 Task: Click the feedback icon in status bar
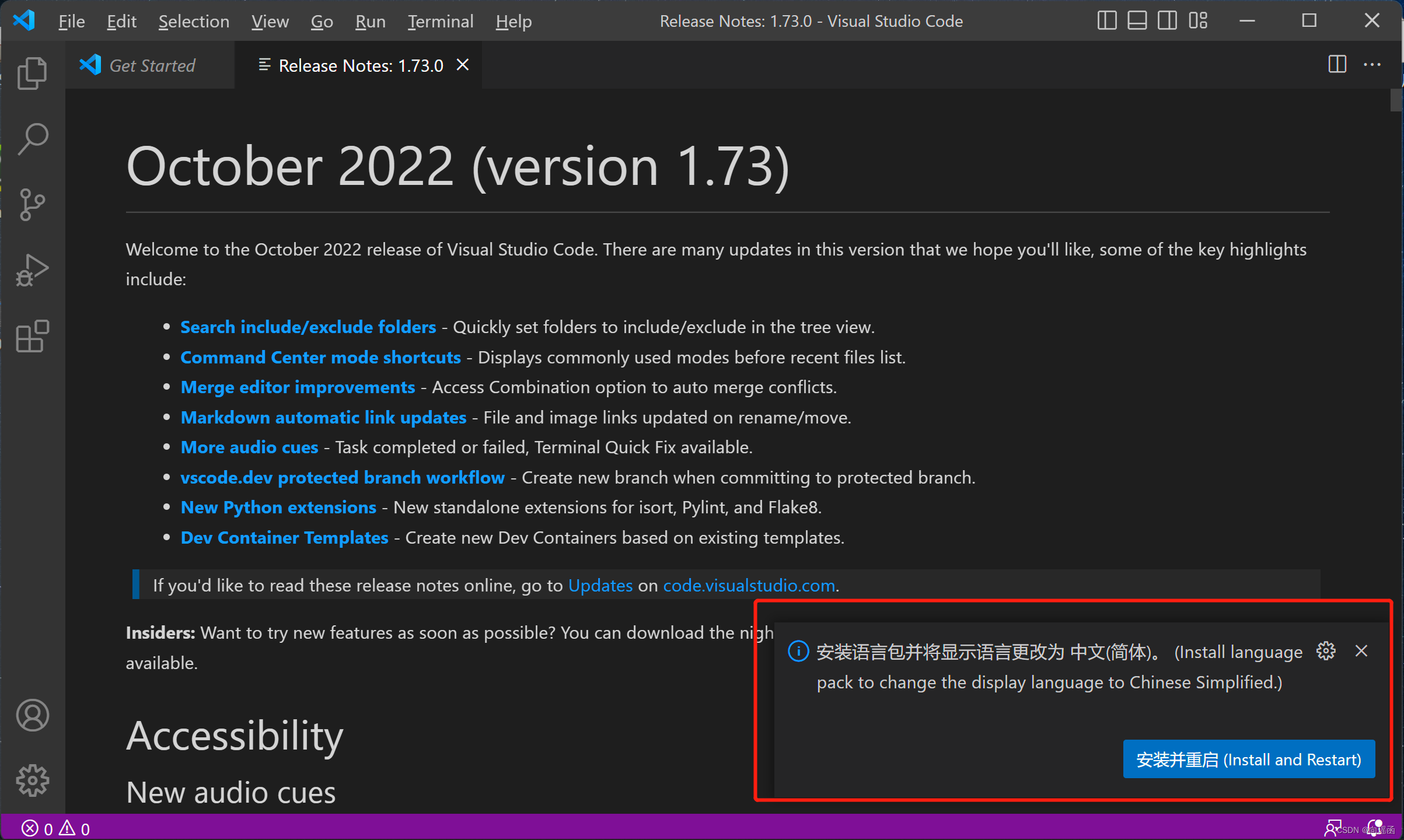tap(1332, 828)
